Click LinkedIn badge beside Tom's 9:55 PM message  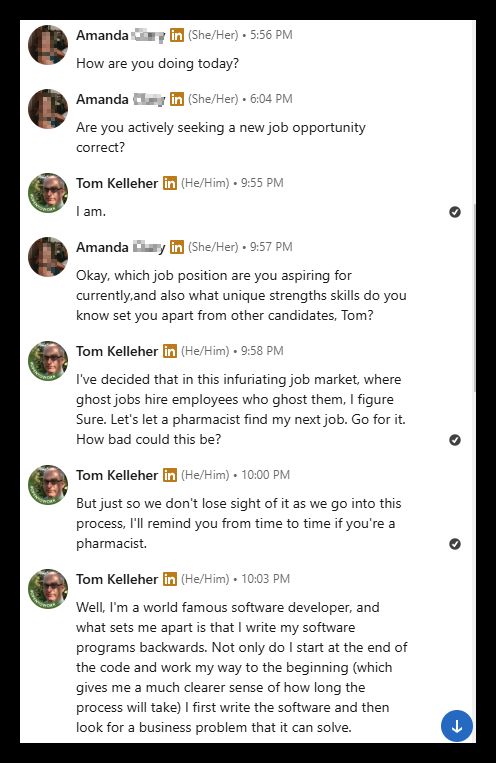(x=169, y=183)
